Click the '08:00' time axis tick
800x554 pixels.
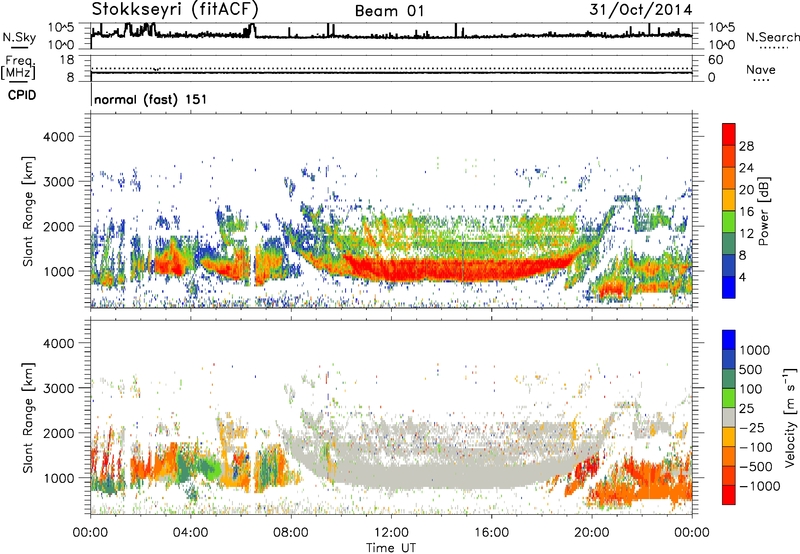click(291, 533)
